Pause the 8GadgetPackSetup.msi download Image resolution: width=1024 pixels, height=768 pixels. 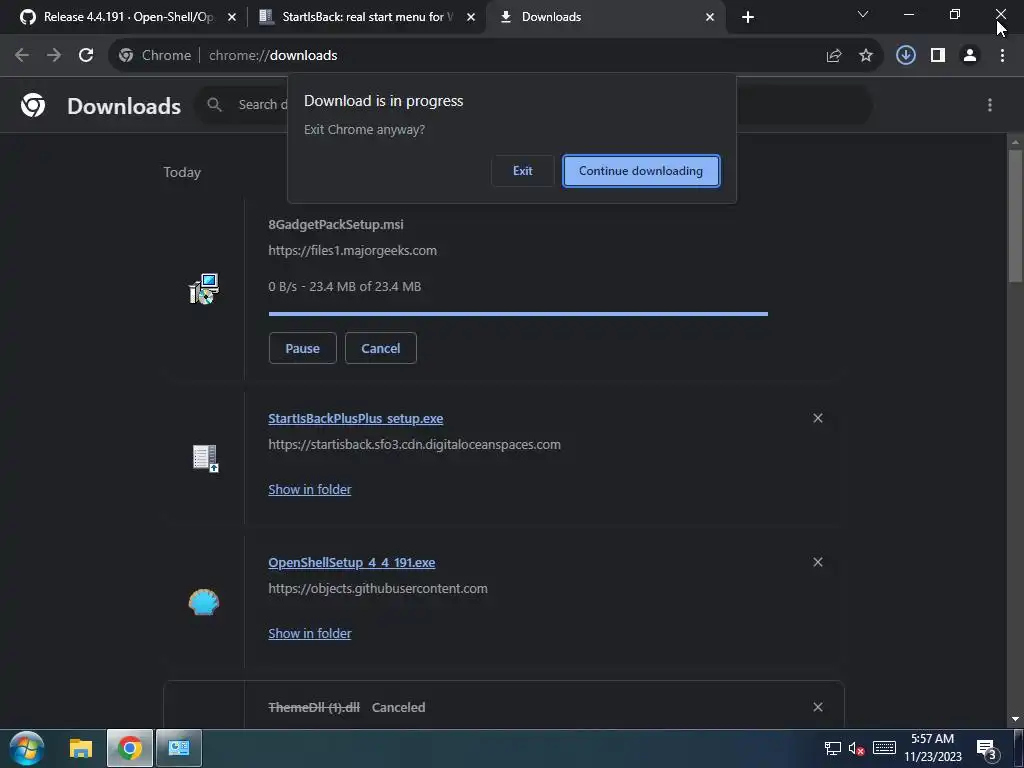[302, 348]
